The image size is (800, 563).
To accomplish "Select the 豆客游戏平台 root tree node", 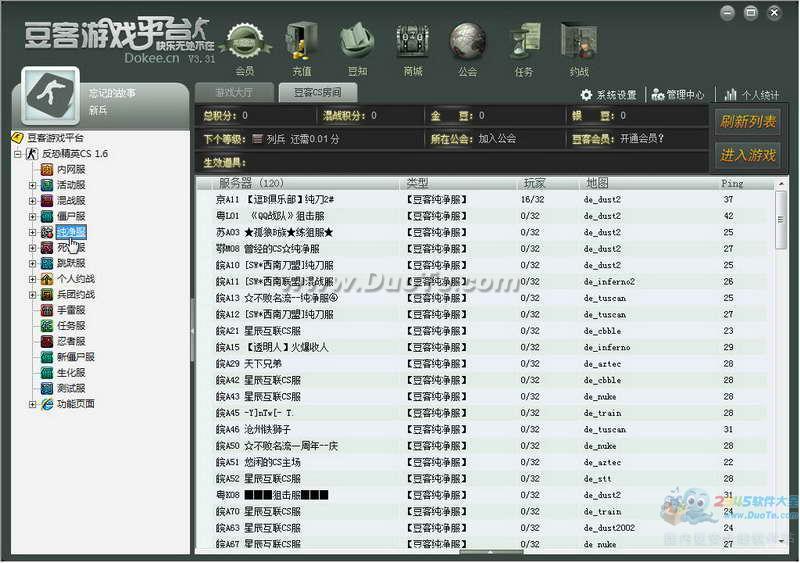I will pos(55,138).
